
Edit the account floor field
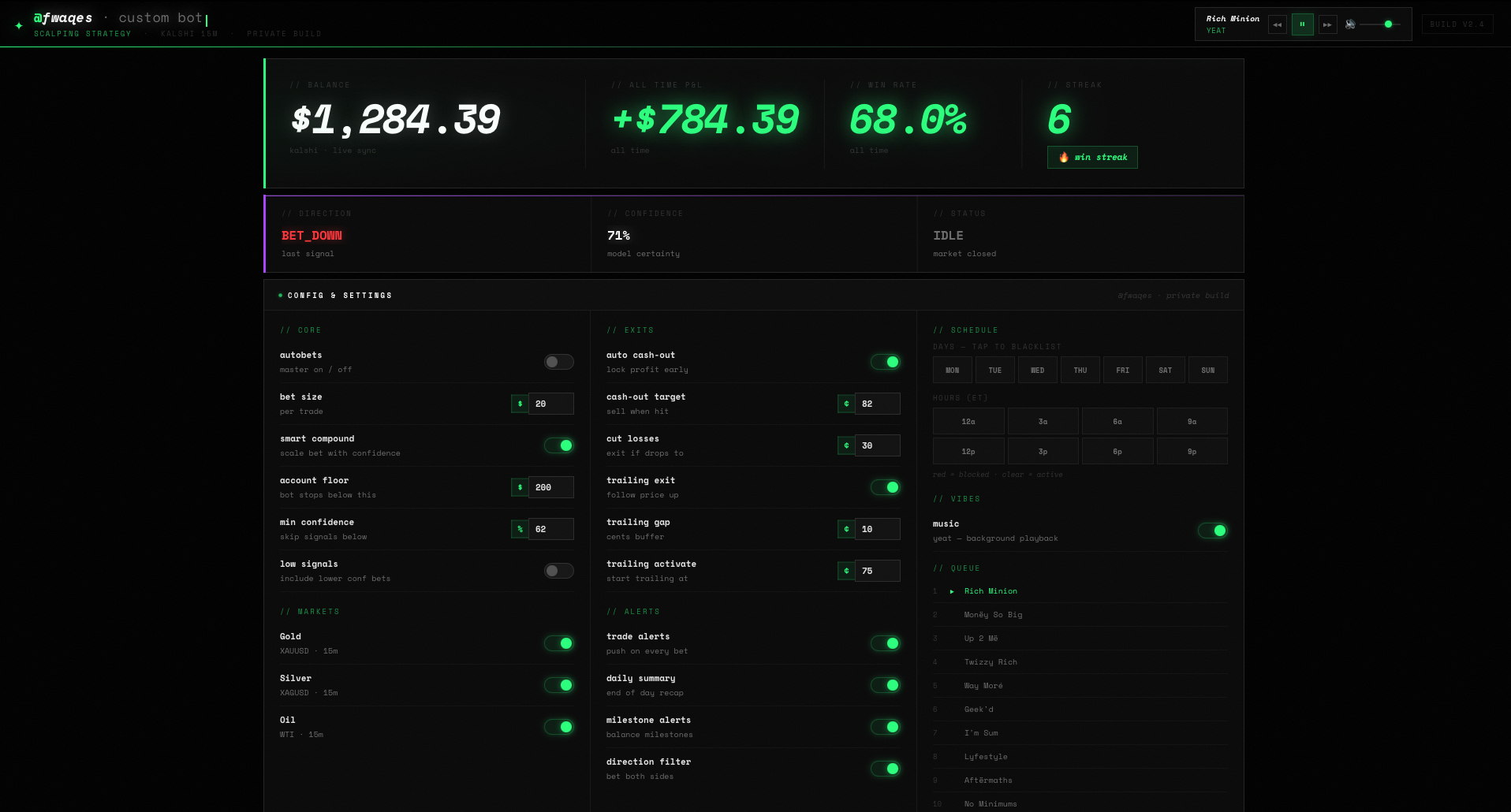click(550, 487)
